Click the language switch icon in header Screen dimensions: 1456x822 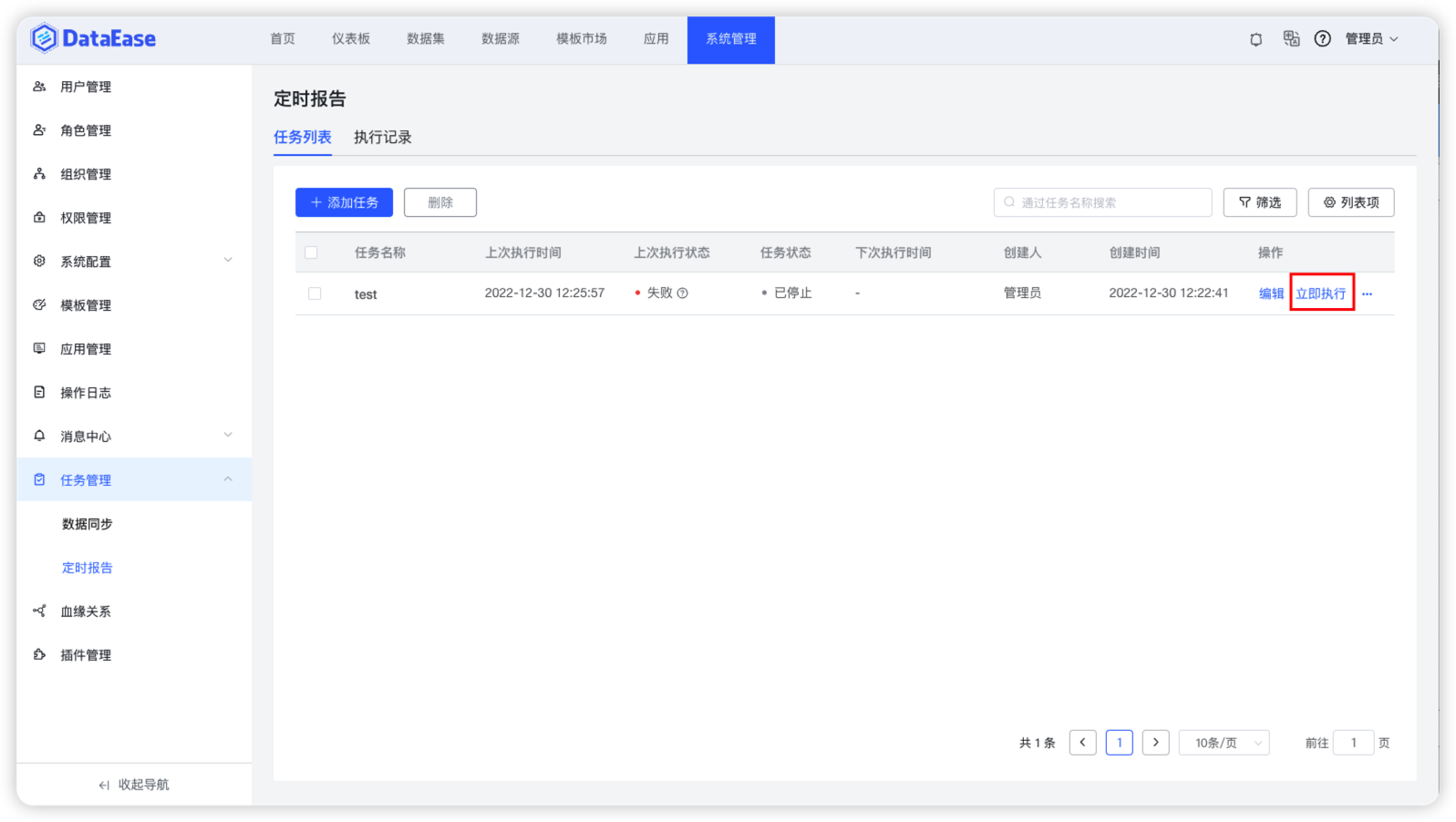1291,38
